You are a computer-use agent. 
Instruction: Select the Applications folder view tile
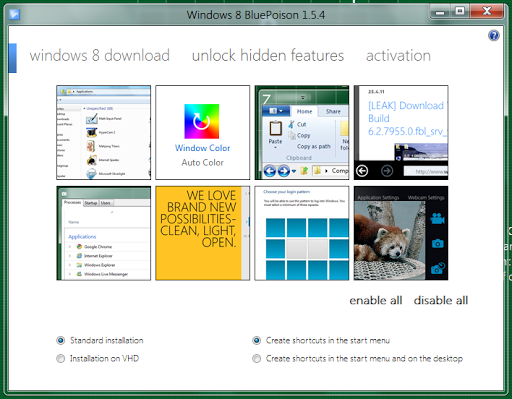tap(104, 132)
